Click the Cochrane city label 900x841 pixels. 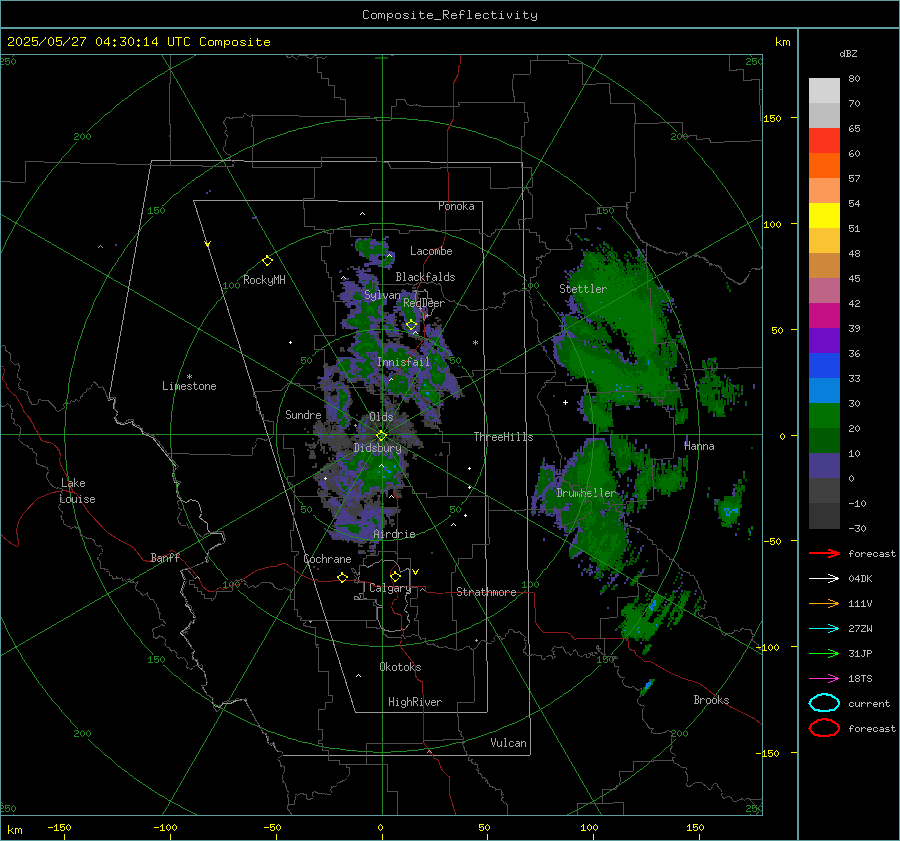[327, 559]
